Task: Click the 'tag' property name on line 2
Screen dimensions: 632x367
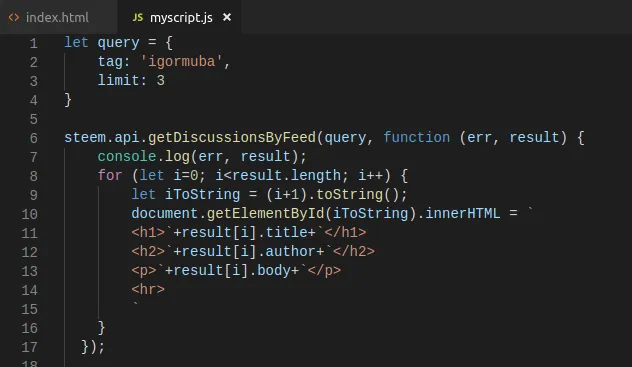Action: click(x=110, y=62)
